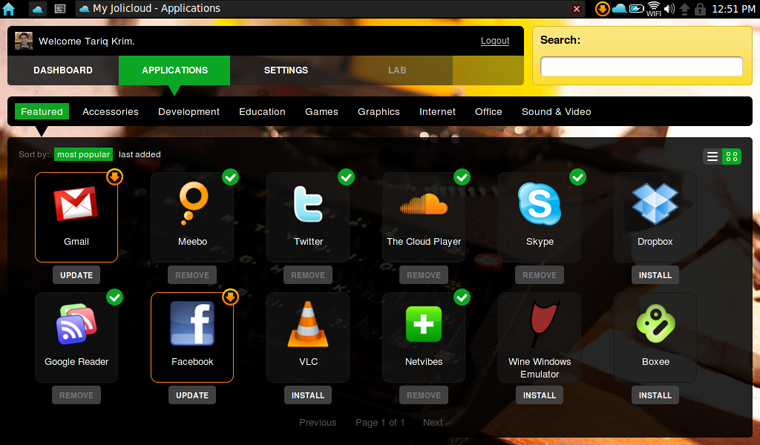Image resolution: width=760 pixels, height=445 pixels.
Task: Open the Google Reader app icon
Action: click(77, 324)
